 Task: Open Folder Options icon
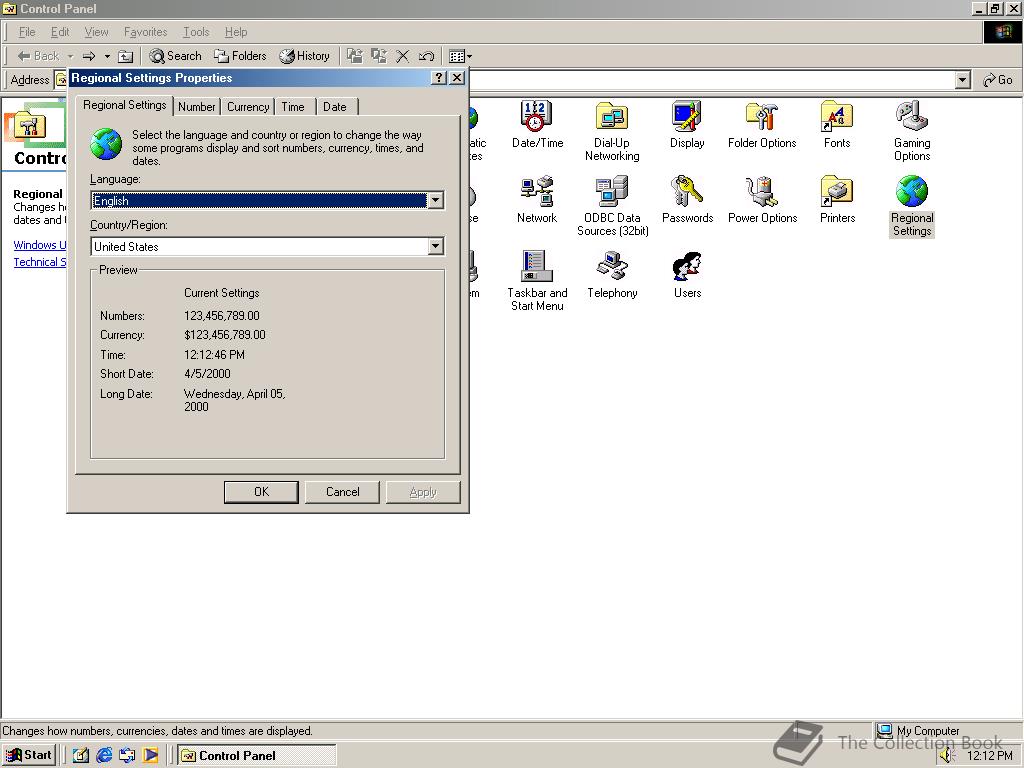(762, 124)
